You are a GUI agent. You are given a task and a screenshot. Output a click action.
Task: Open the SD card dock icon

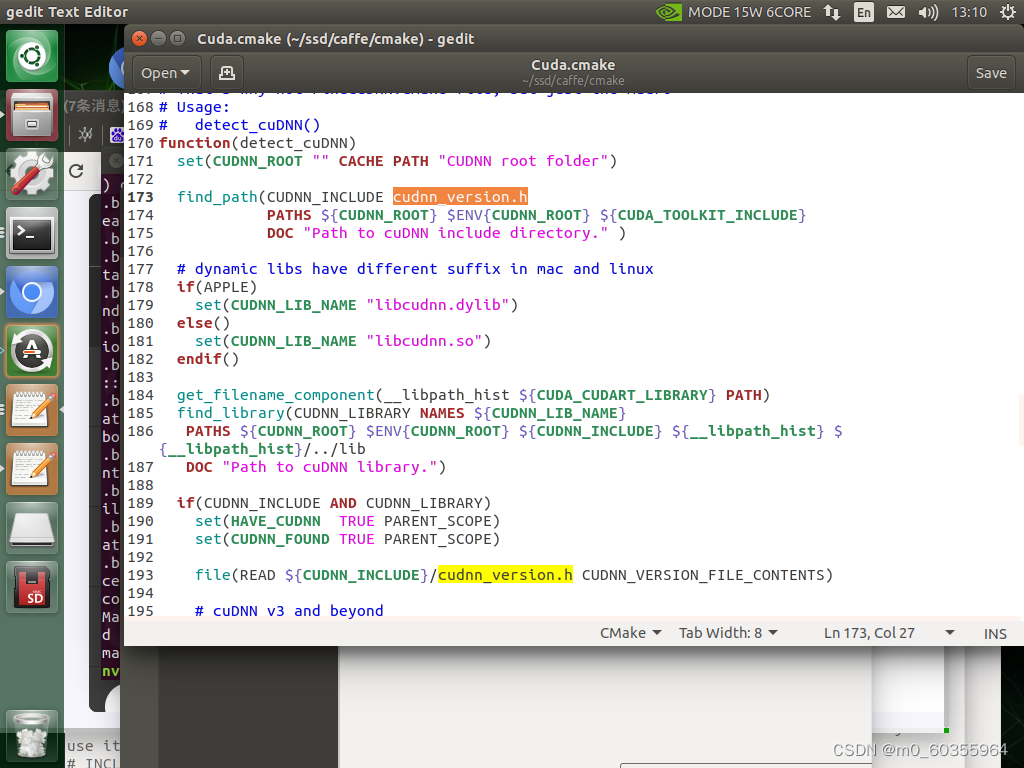[32, 586]
